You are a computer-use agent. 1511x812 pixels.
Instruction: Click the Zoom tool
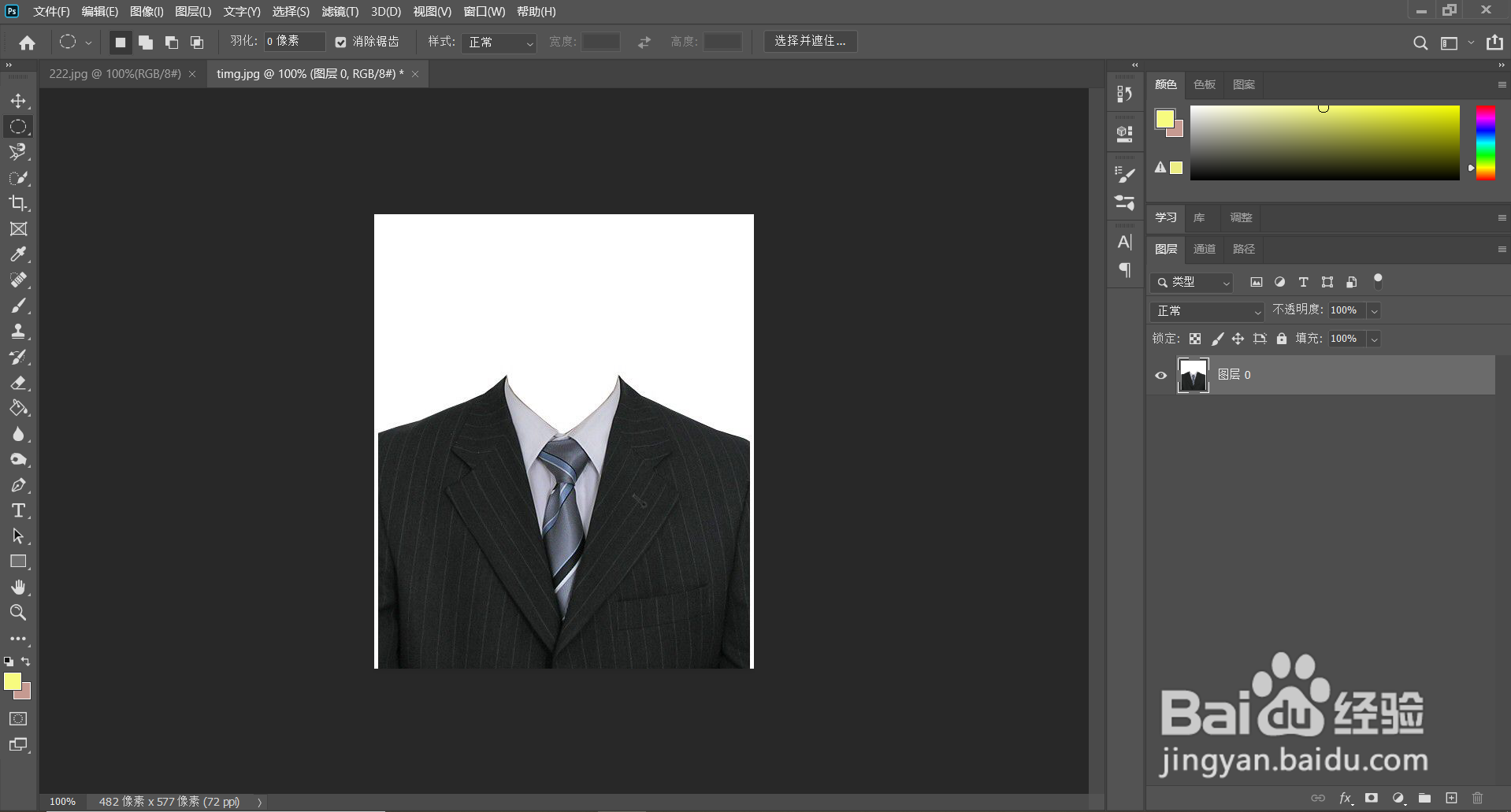[18, 612]
